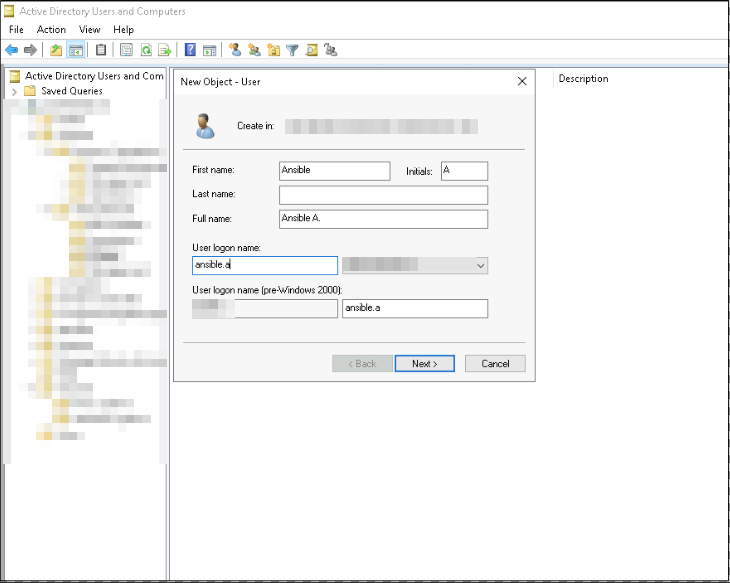Cancel the New Object - User dialog
730x583 pixels.
click(495, 364)
